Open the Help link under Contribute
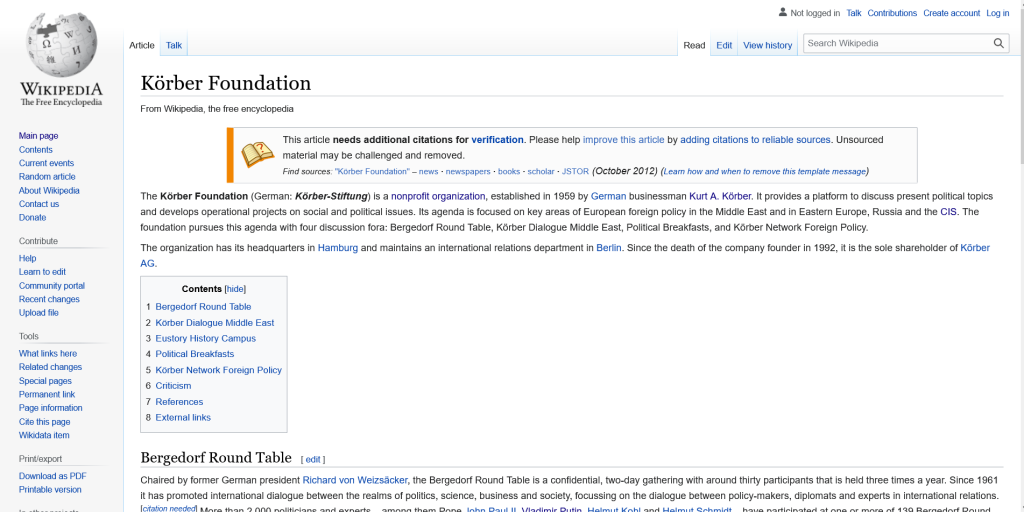The height and width of the screenshot is (513, 1024). point(27,258)
